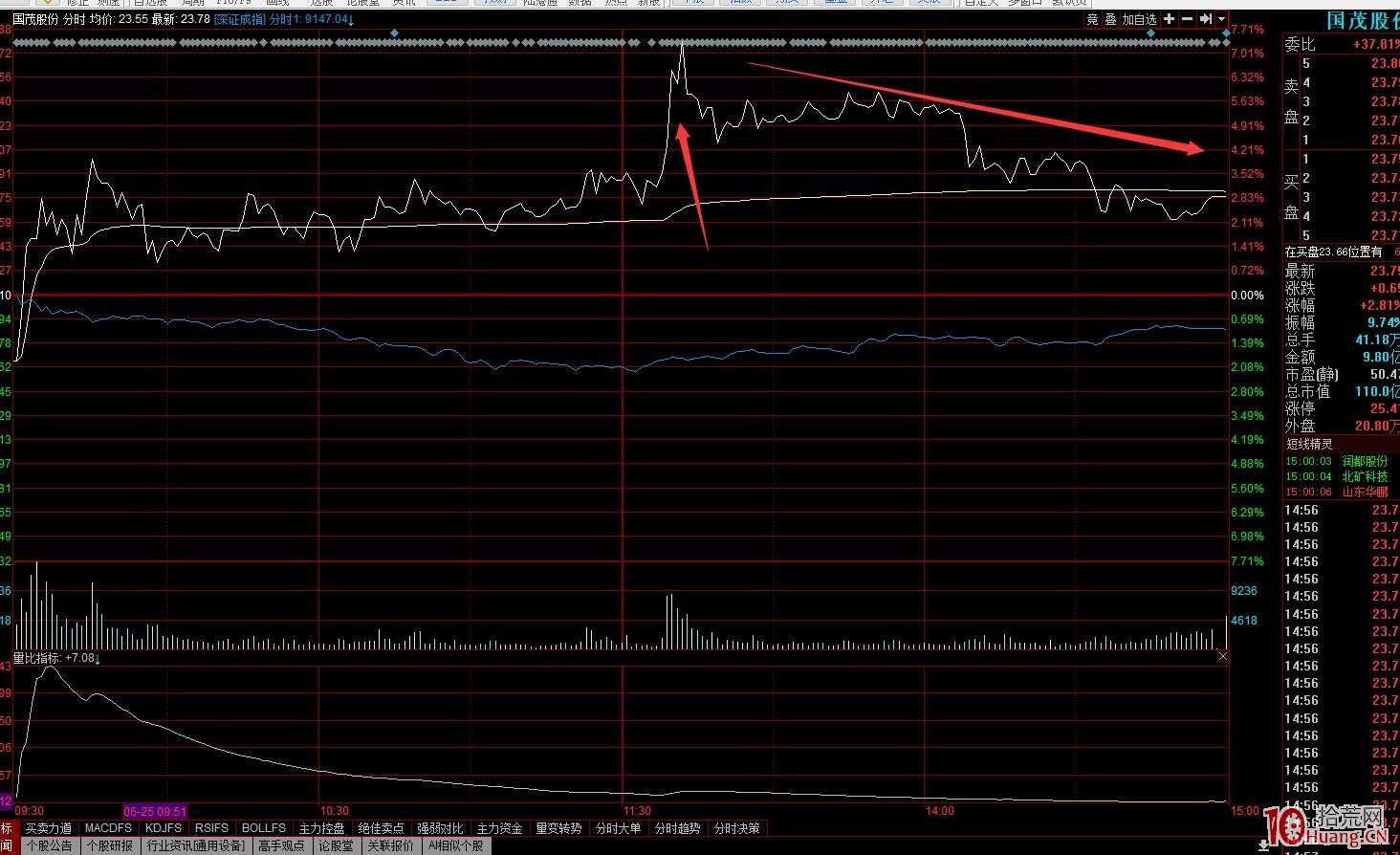Viewport: 1400px width, 855px height.
Task: Click 北矿科技 in the 短线精灵 list
Action: click(x=1365, y=476)
